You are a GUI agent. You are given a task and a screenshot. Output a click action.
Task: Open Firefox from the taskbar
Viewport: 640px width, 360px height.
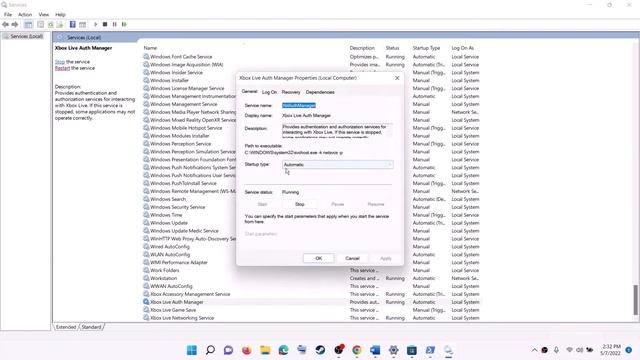(x=247, y=350)
